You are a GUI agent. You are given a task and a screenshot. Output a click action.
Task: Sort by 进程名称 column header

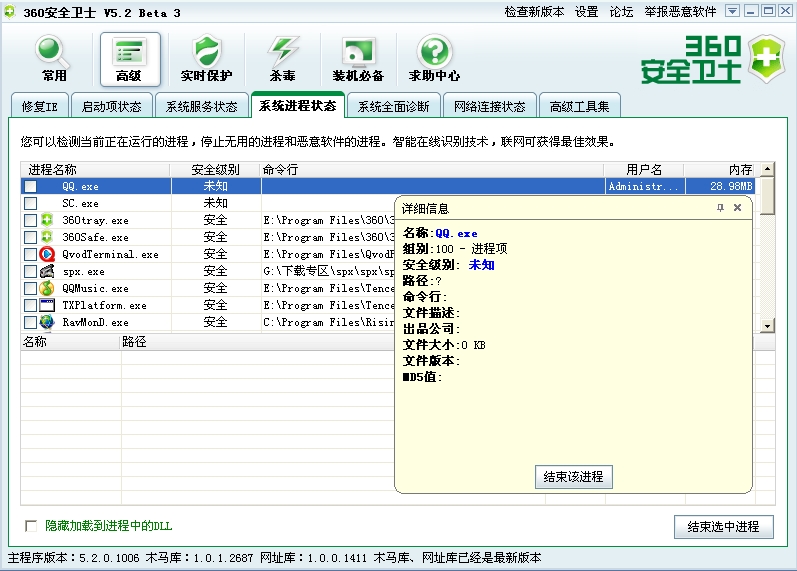(x=95, y=169)
